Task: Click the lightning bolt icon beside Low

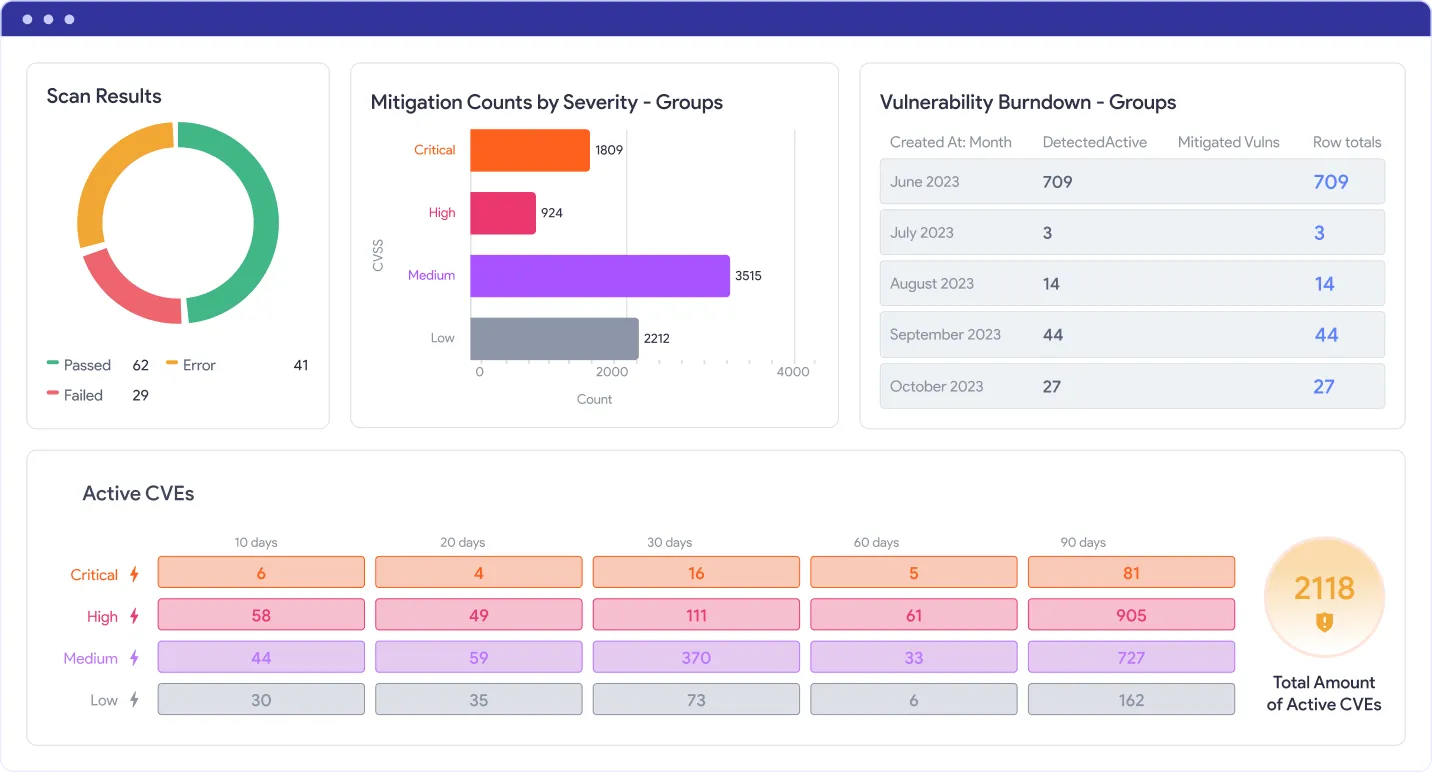Action: [x=135, y=700]
